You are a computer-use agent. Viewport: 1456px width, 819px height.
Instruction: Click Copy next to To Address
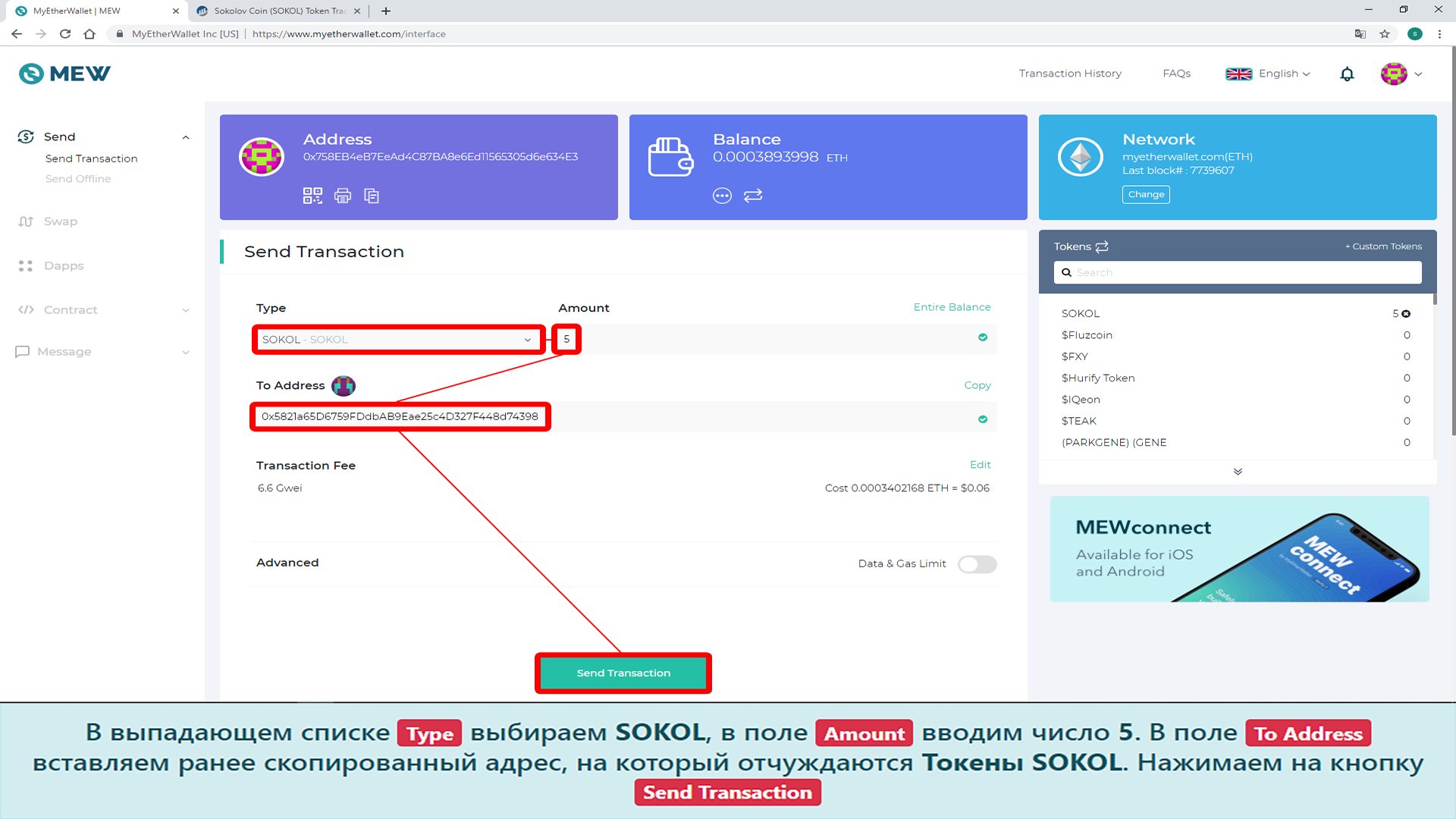tap(977, 385)
